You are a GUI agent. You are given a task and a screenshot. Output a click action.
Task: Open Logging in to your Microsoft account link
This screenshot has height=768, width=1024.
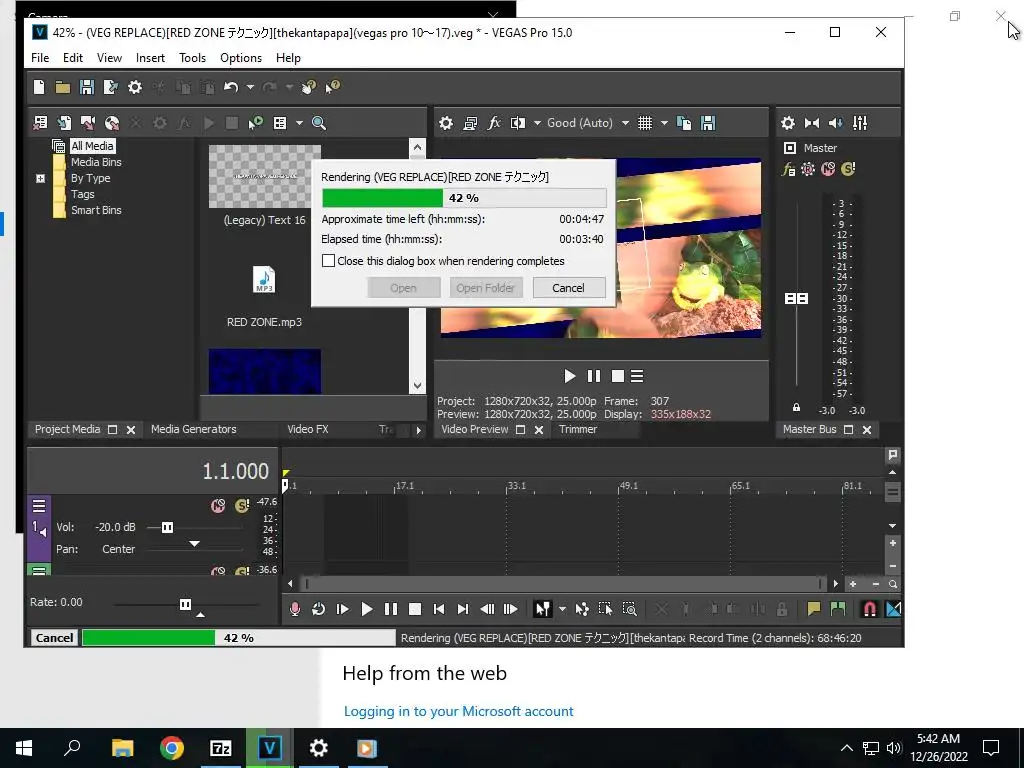458,711
